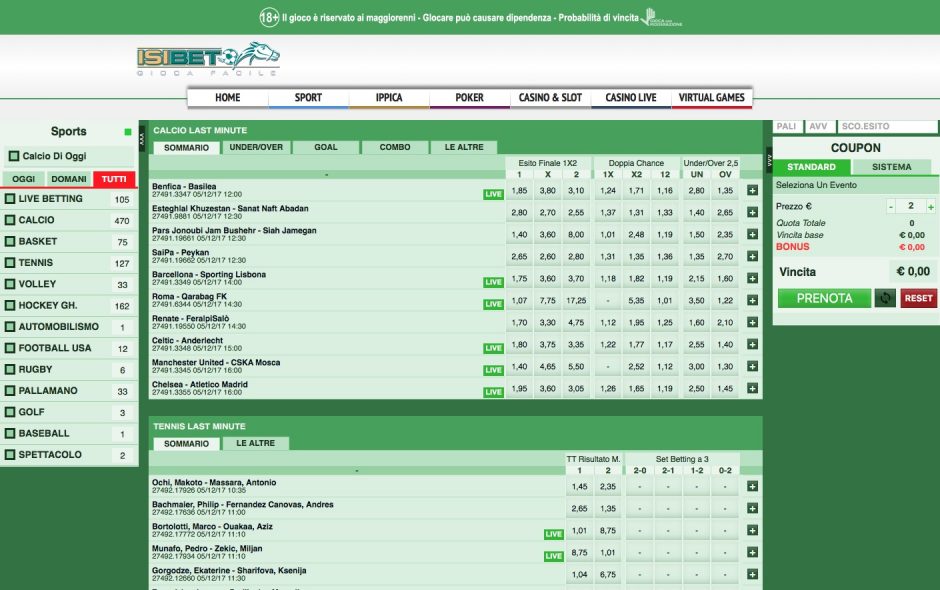Screen dimensions: 940x590
Task: Click the SCO.ESITO input field
Action: pyautogui.click(x=887, y=127)
